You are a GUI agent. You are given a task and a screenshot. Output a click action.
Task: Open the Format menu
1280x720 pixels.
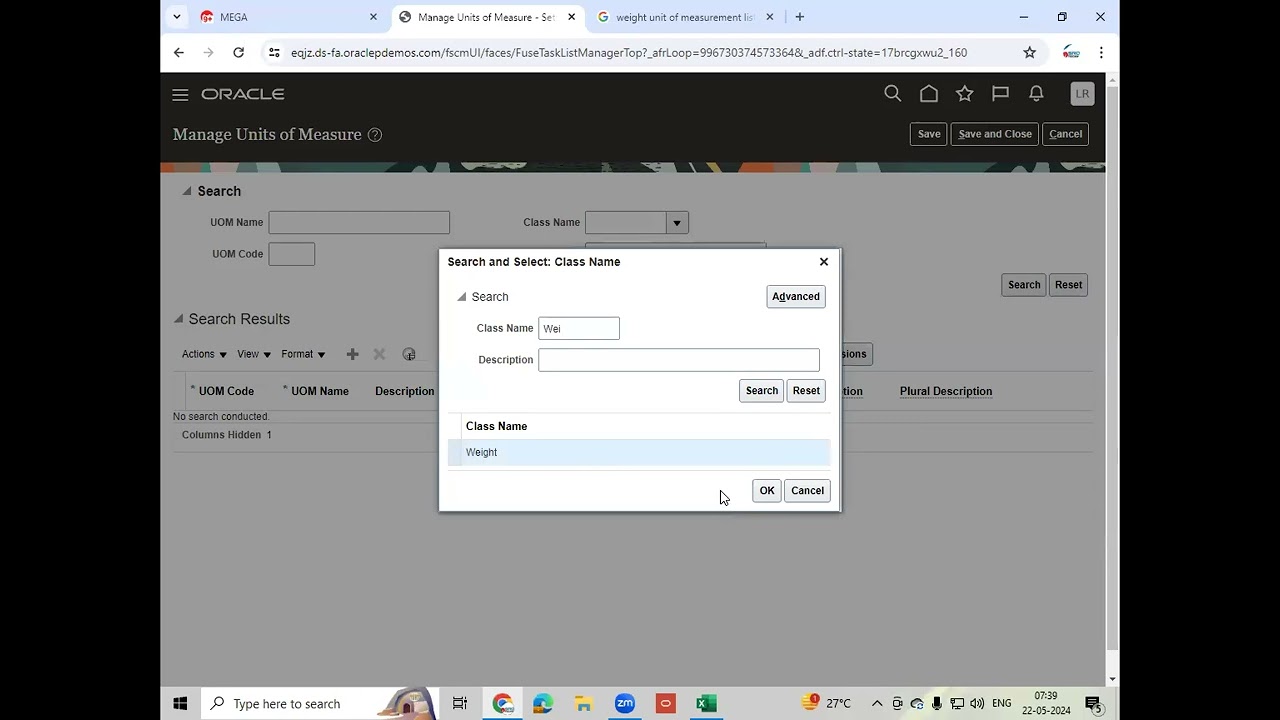click(303, 354)
